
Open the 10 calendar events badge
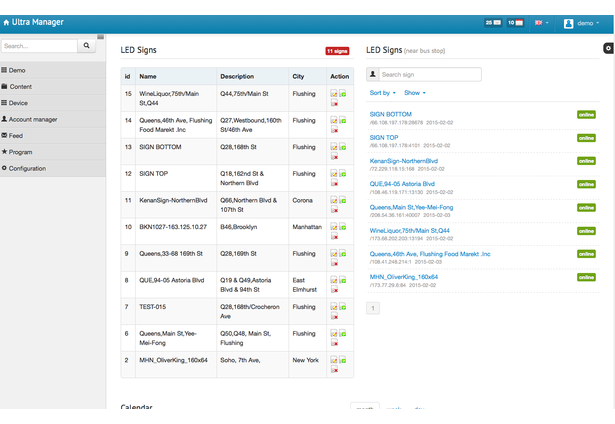515,23
